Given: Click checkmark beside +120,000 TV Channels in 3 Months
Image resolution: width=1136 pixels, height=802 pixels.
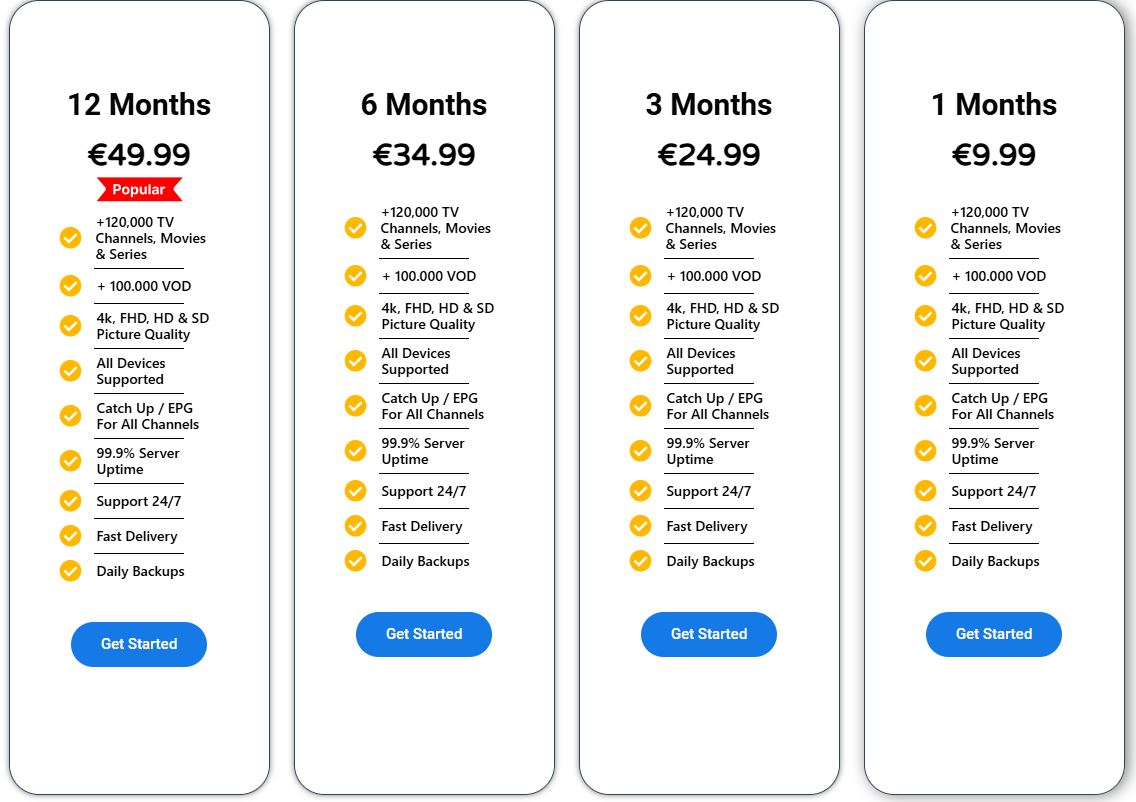Looking at the screenshot, I should [x=640, y=227].
